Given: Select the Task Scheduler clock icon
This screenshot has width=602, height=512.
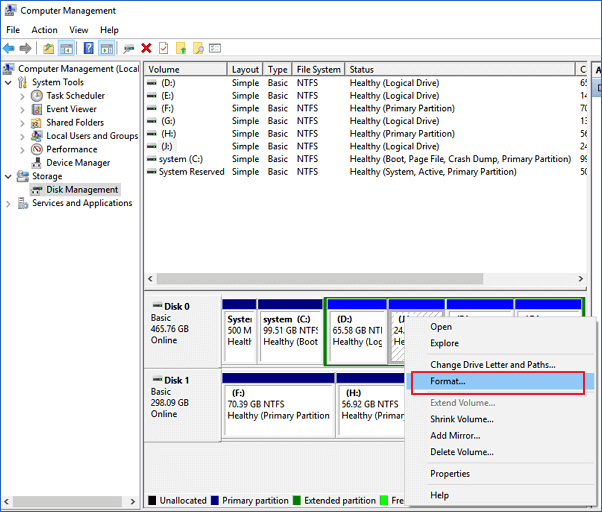Looking at the screenshot, I should click(x=37, y=96).
